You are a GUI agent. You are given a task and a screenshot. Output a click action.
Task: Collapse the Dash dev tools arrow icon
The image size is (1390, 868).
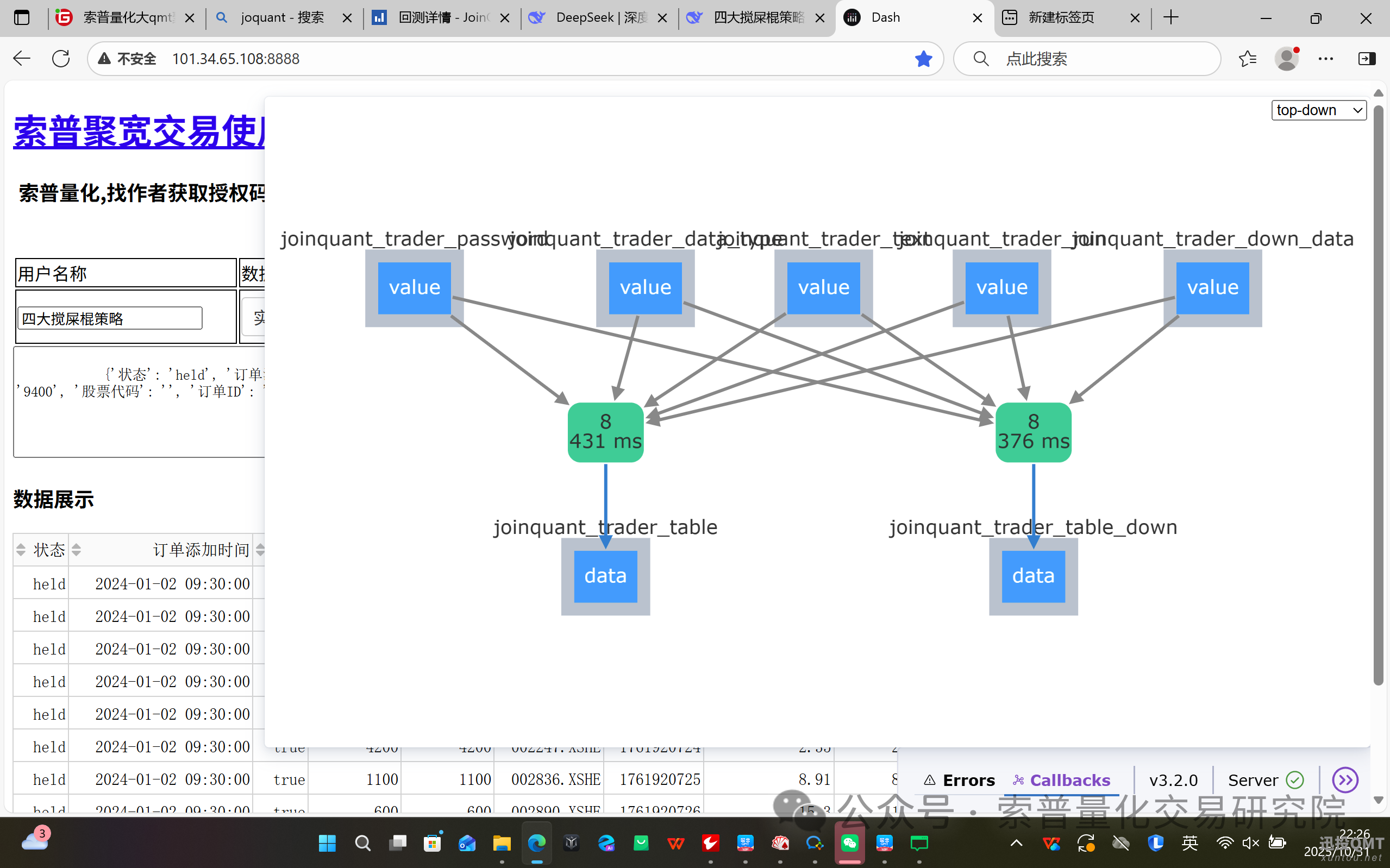[1345, 779]
